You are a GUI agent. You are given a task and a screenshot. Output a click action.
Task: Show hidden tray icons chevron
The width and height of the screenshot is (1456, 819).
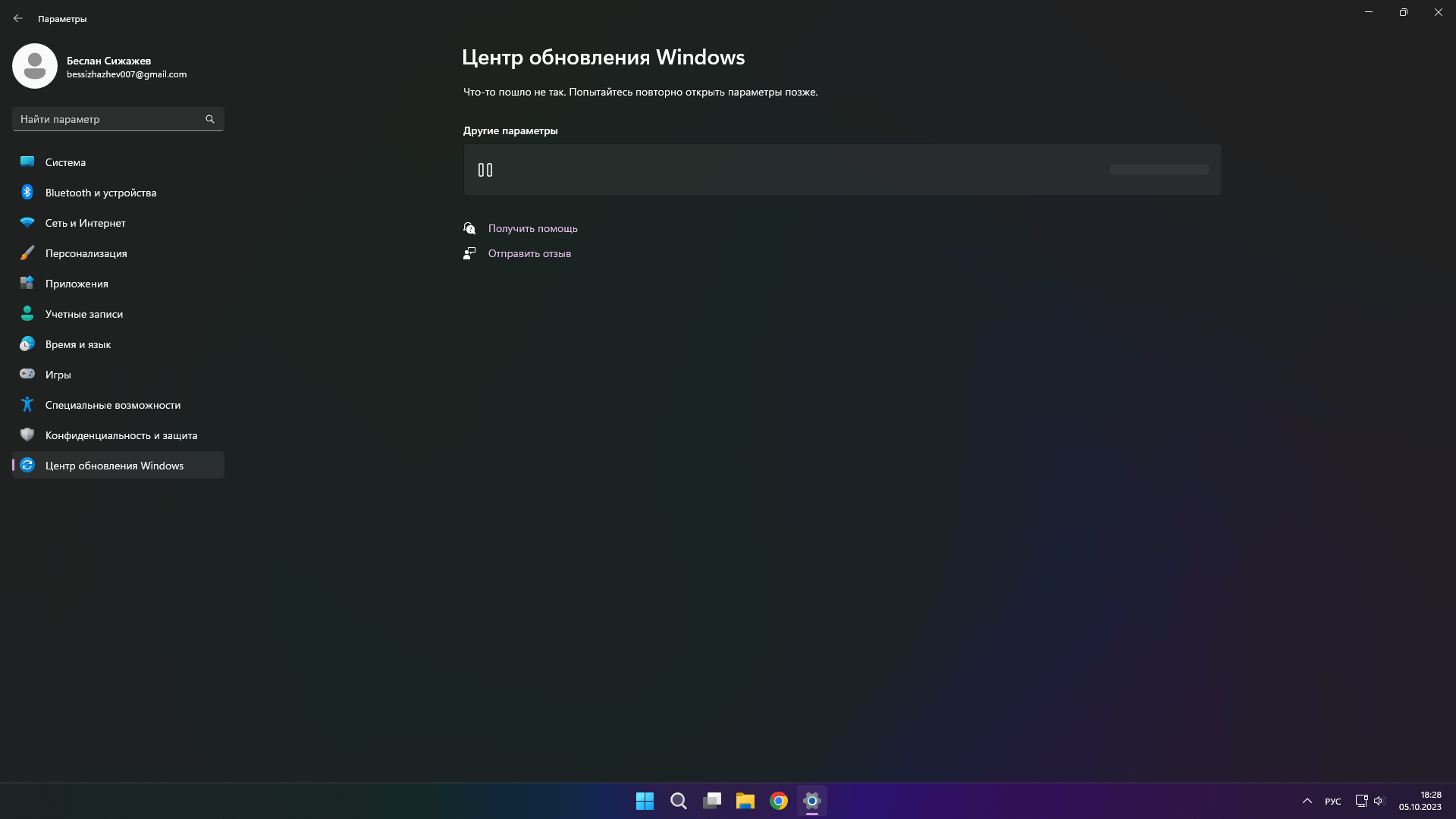coord(1307,801)
